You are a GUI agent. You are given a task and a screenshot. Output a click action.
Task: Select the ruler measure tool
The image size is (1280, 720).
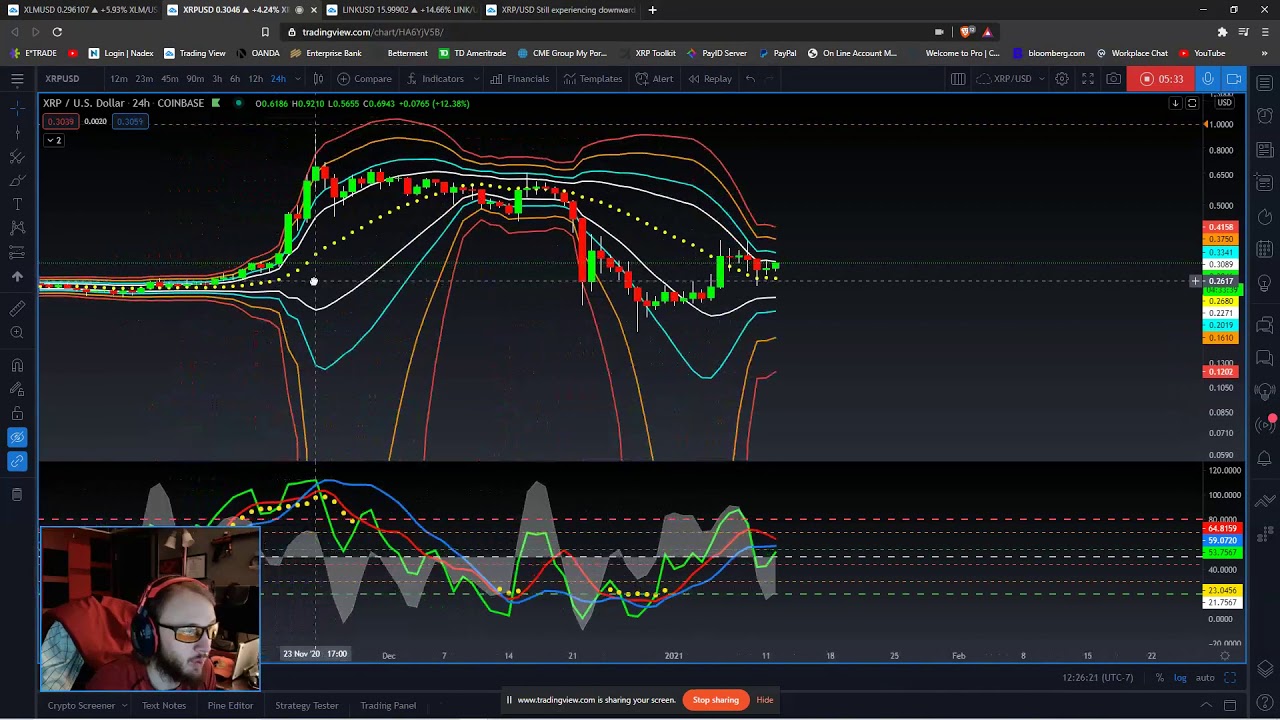[17, 309]
